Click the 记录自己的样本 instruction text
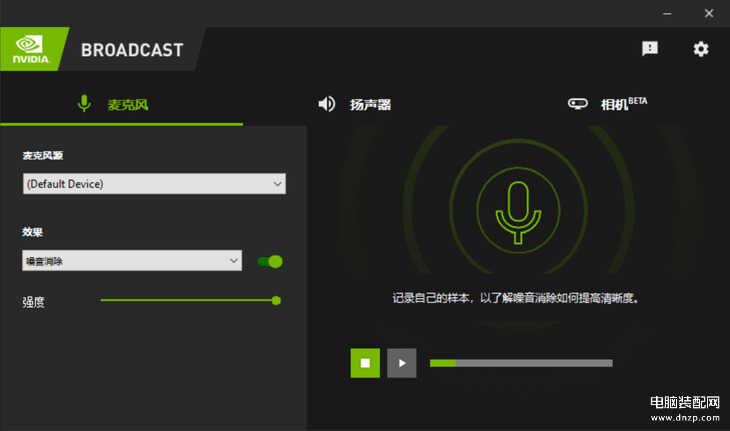730x431 pixels. coord(516,298)
